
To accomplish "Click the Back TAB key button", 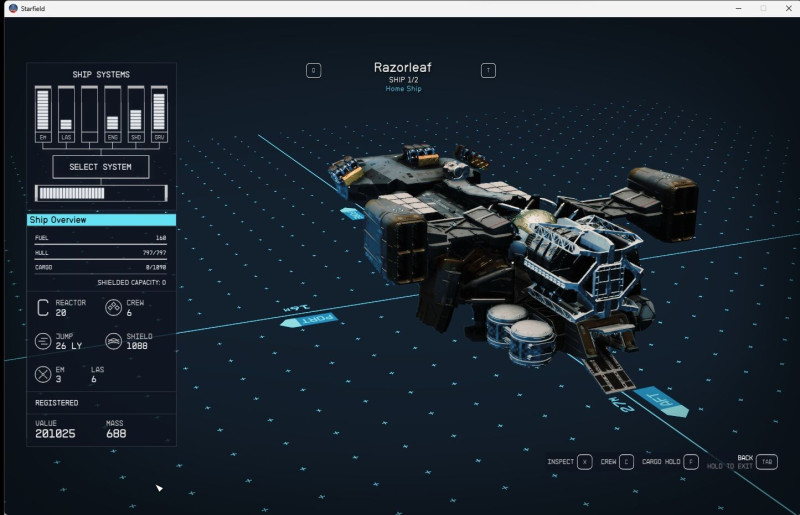I will click(767, 462).
